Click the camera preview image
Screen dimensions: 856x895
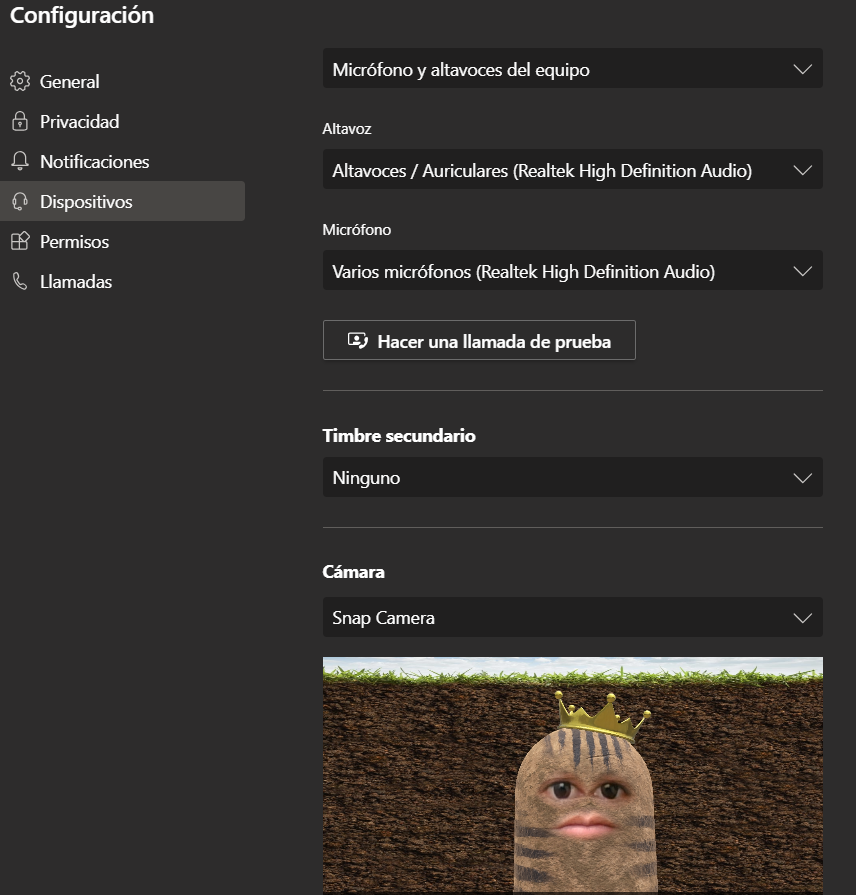point(572,776)
